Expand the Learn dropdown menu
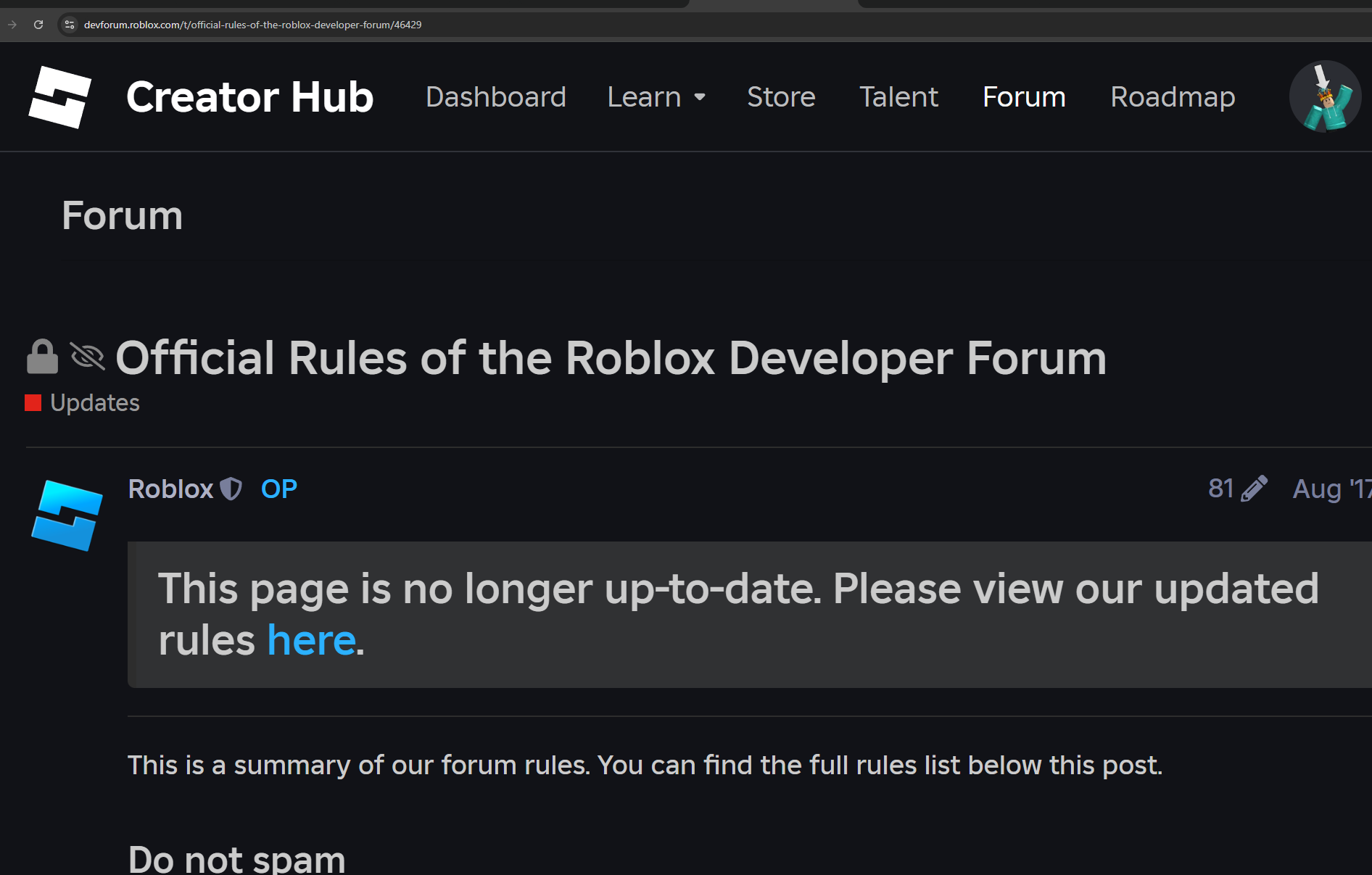 [x=656, y=96]
